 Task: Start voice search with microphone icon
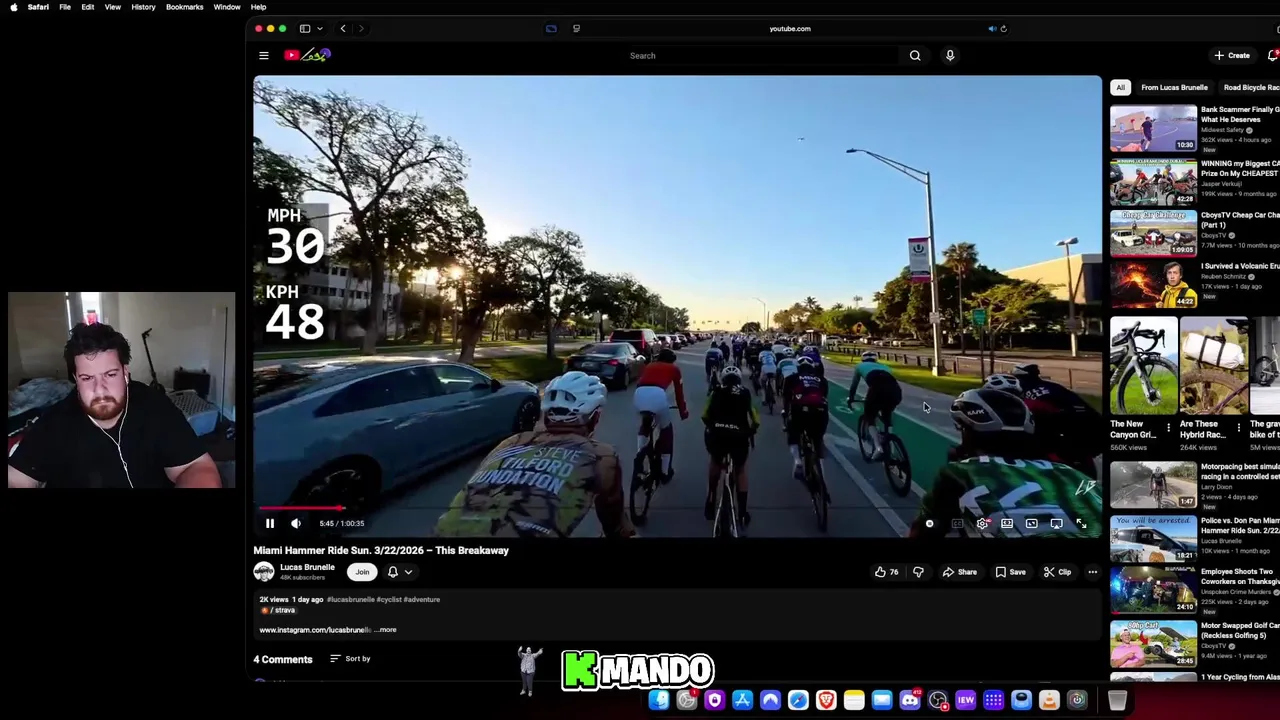point(950,56)
